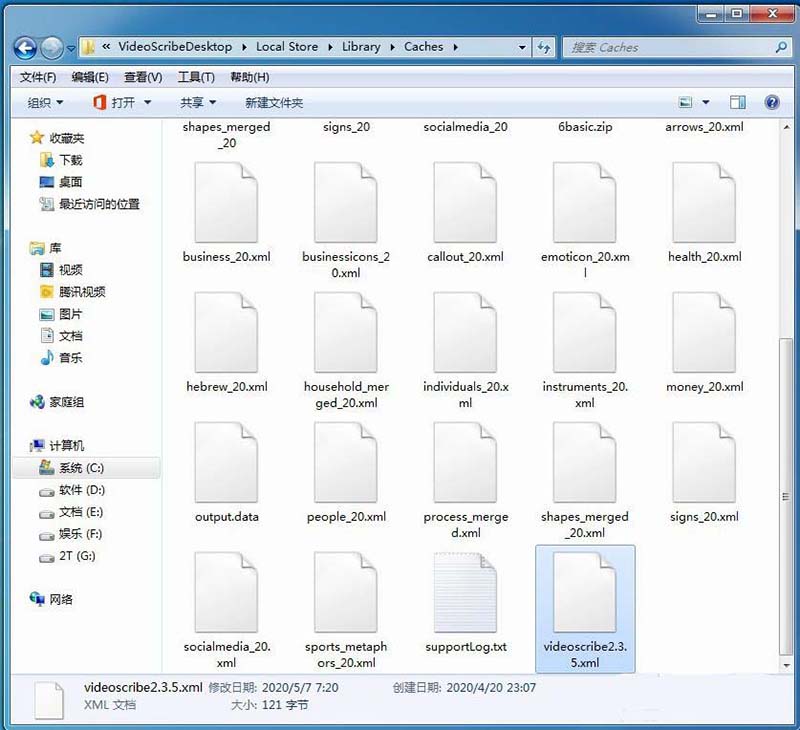
Task: Select the money_20.xml file icon
Action: (704, 332)
